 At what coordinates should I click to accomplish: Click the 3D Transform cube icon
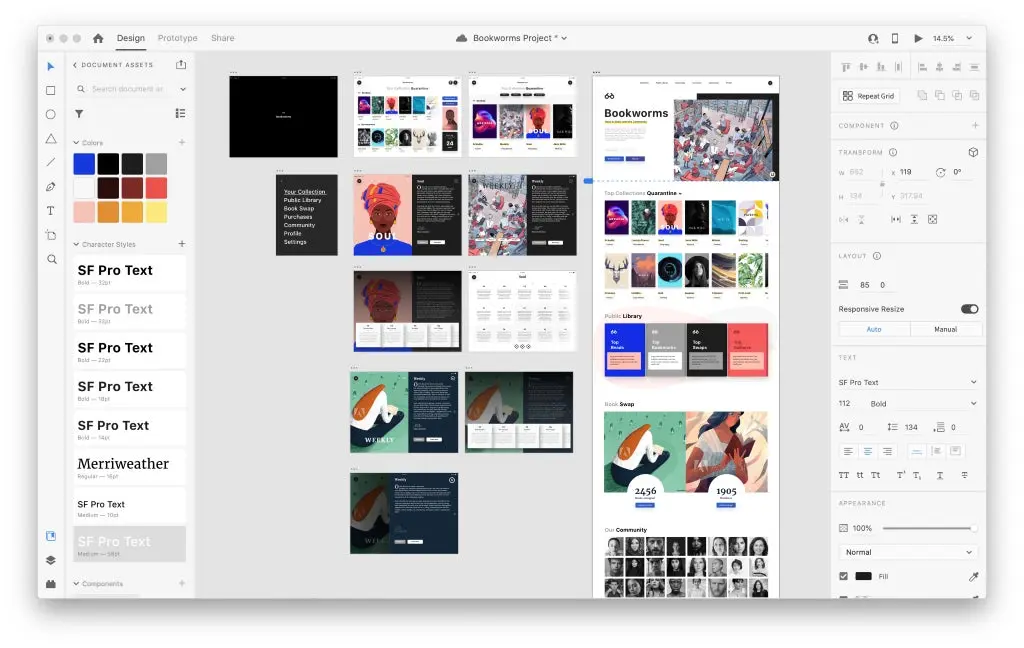tap(973, 152)
